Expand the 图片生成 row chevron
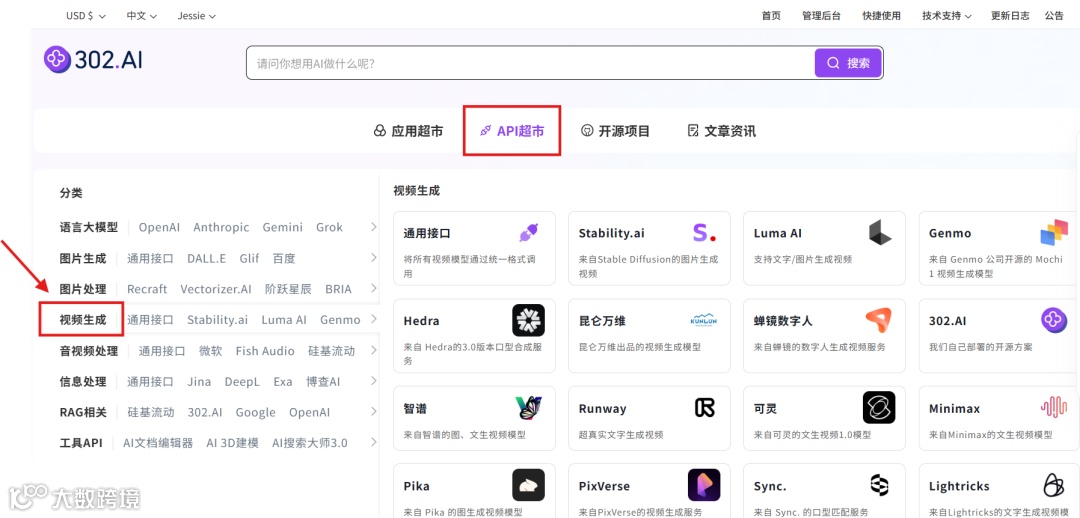The width and height of the screenshot is (1080, 518). (373, 258)
